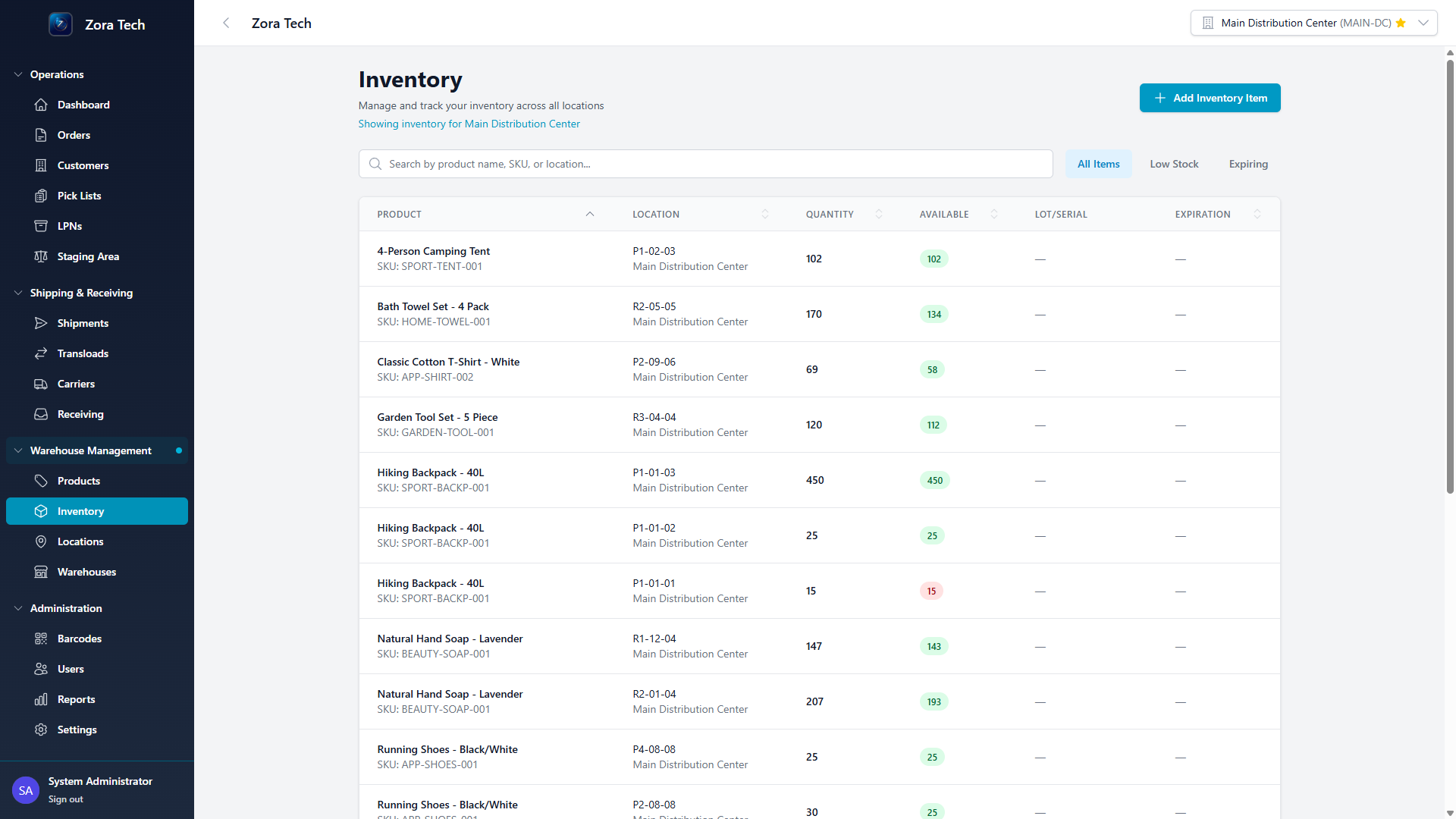
Task: Select Shipments under Shipping & Receiving
Action: pyautogui.click(x=83, y=323)
